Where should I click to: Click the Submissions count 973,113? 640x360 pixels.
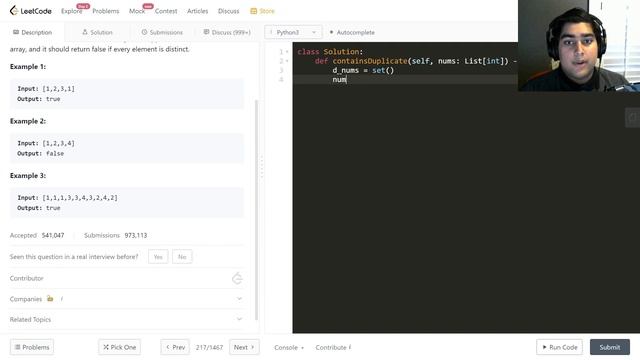136,236
